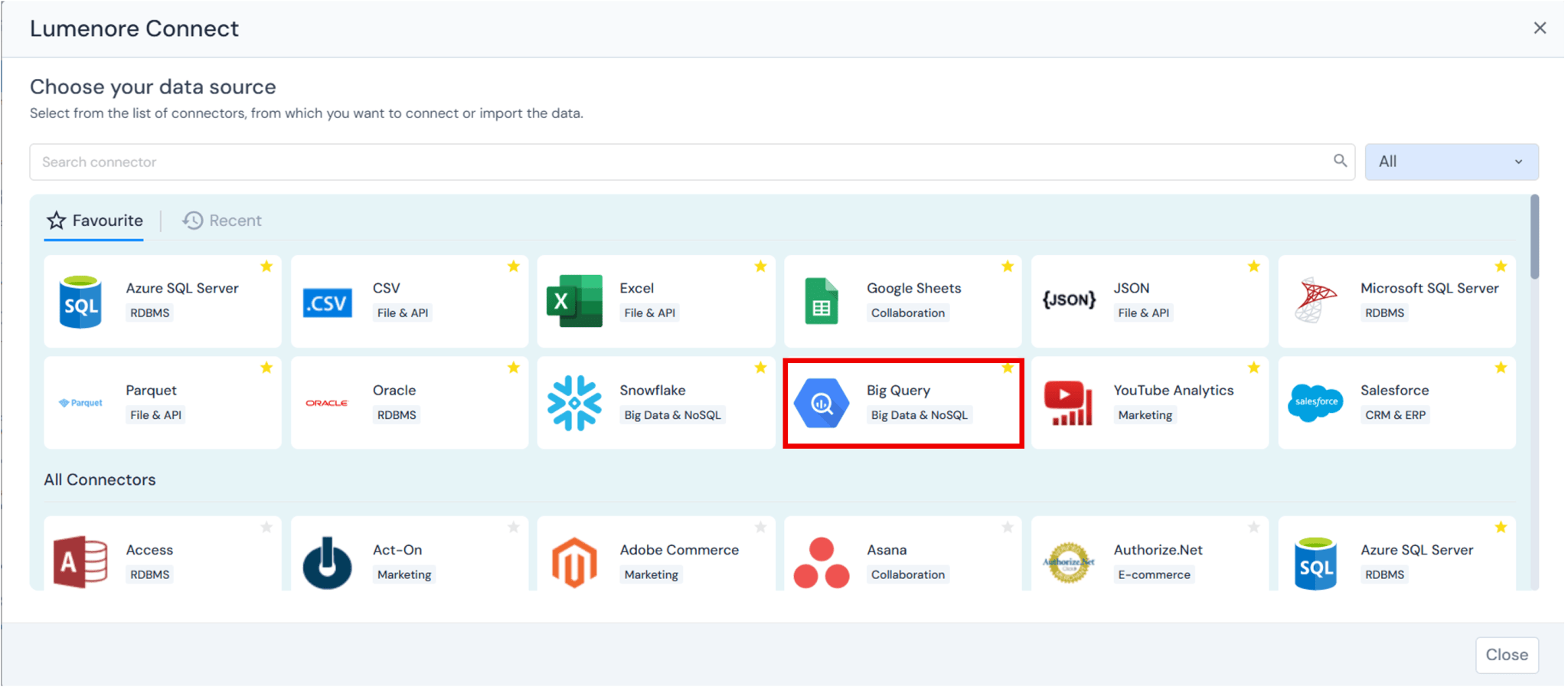Click the Marketing tag on Act-On
The height and width of the screenshot is (687, 1568).
coord(404,574)
